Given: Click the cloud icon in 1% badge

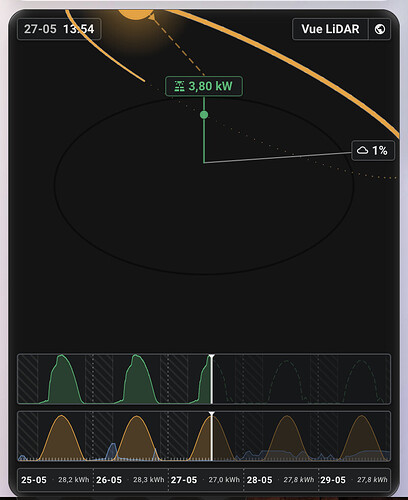Looking at the screenshot, I should [x=362, y=150].
